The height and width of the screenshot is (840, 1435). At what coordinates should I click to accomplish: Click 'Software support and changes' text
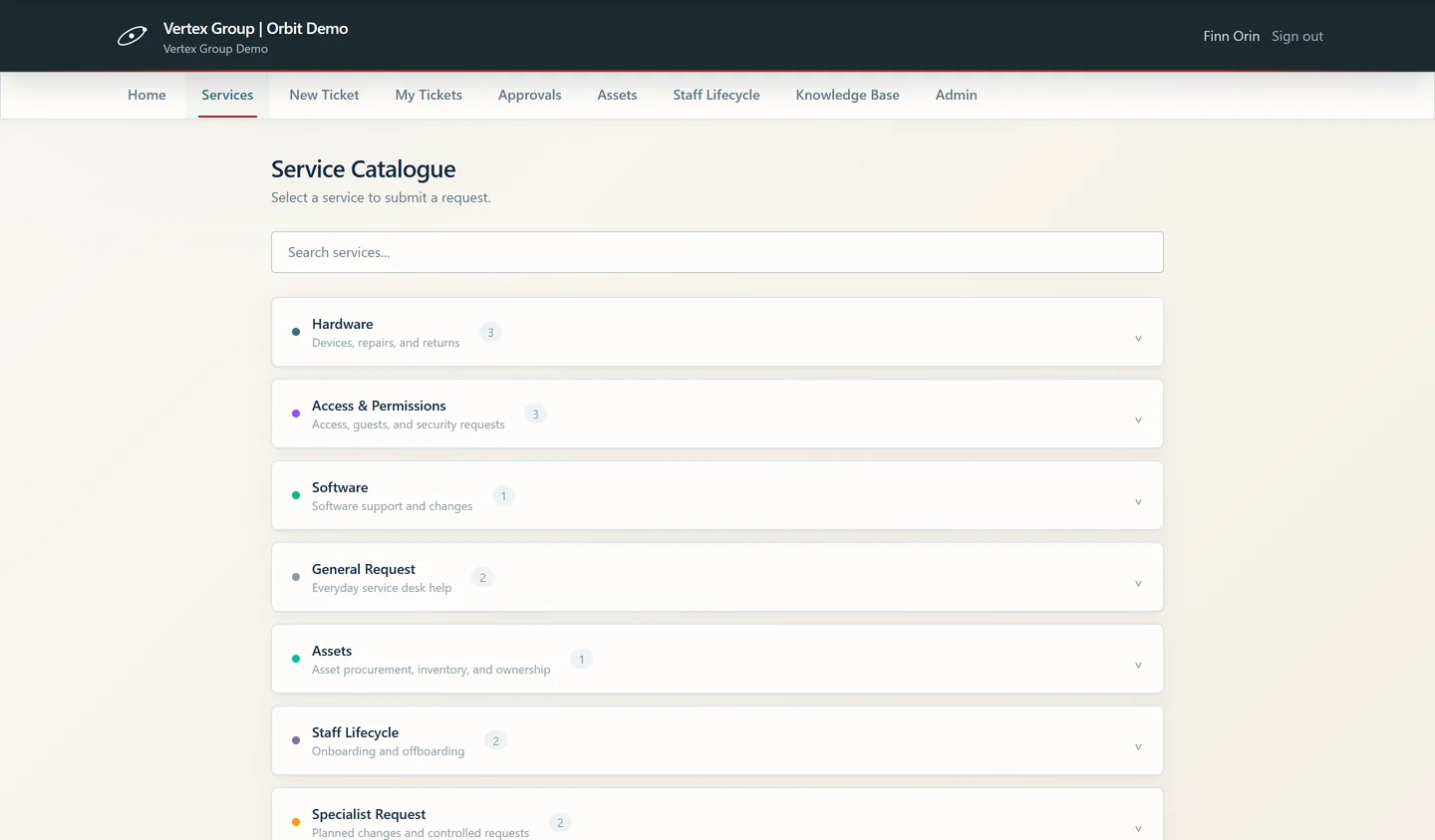pyautogui.click(x=393, y=506)
